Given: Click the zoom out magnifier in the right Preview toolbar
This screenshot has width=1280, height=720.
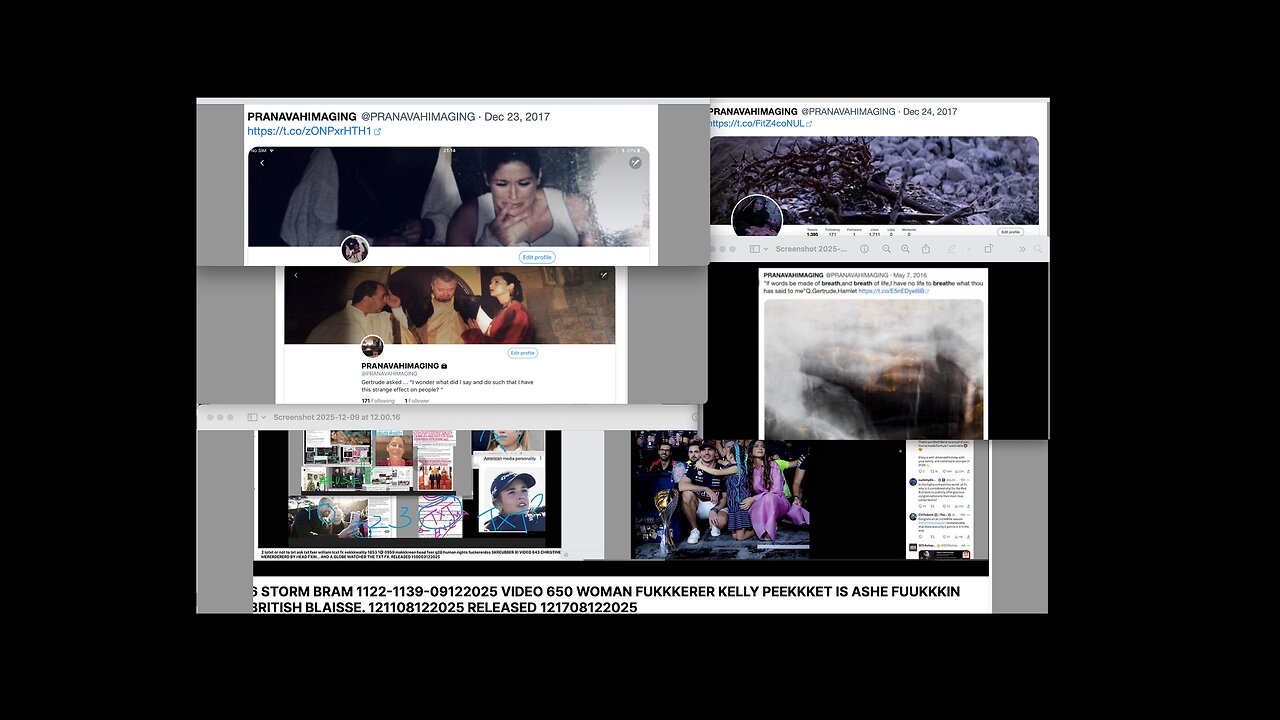Looking at the screenshot, I should pos(886,249).
